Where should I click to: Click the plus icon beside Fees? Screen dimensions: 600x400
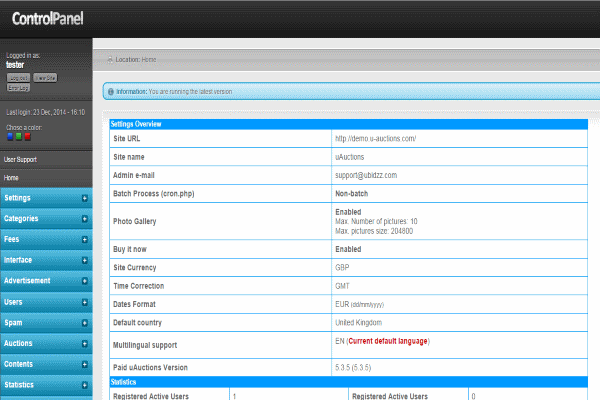coord(84,240)
